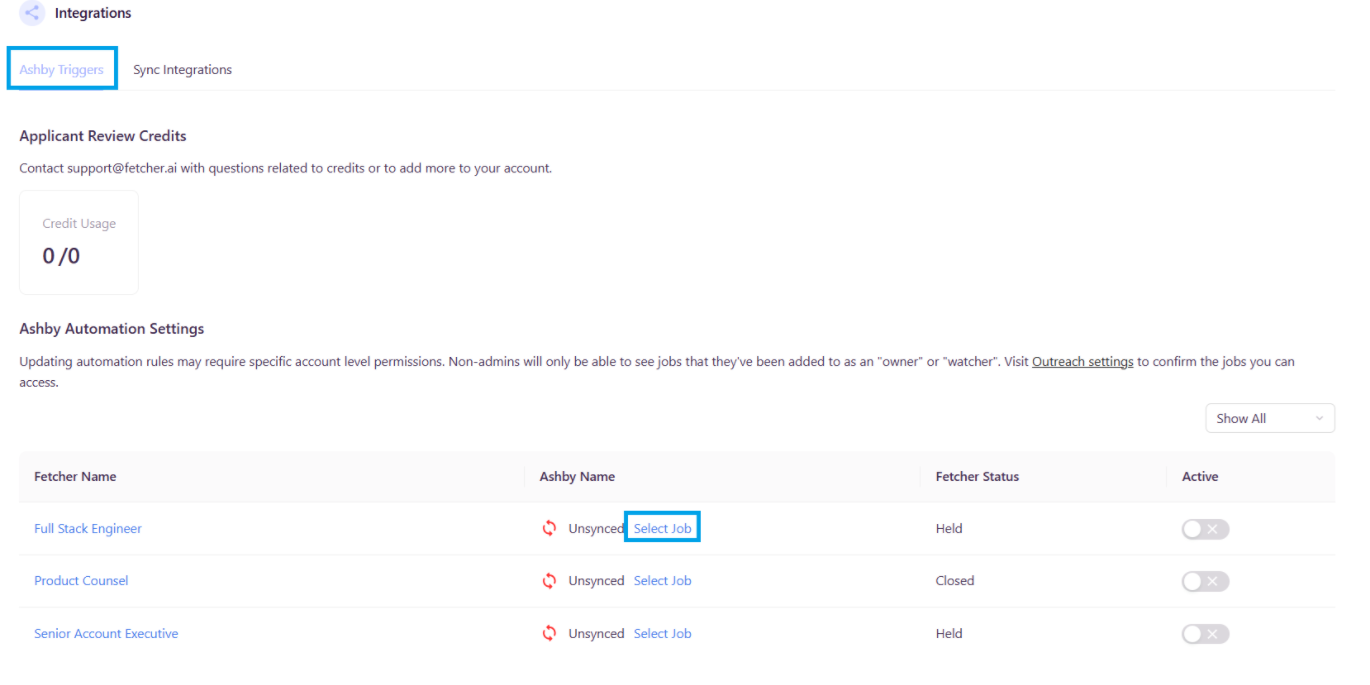Enable Active switch for Product Counsel
The height and width of the screenshot is (685, 1370).
coord(1205,581)
